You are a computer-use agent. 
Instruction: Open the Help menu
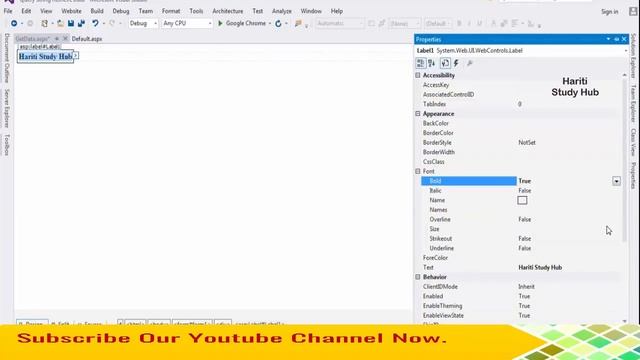point(337,11)
